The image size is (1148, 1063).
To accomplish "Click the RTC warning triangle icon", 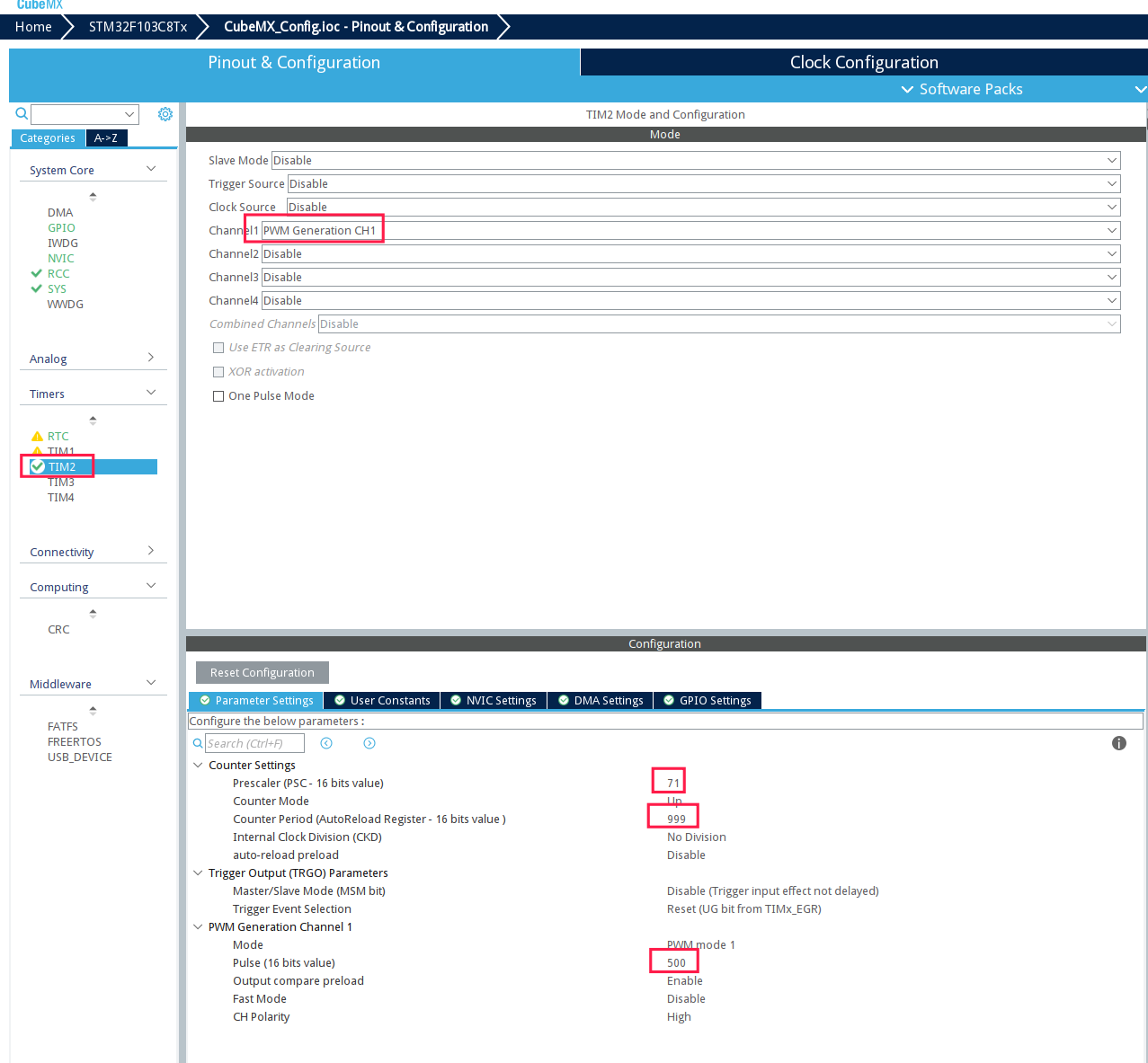I will coord(37,437).
